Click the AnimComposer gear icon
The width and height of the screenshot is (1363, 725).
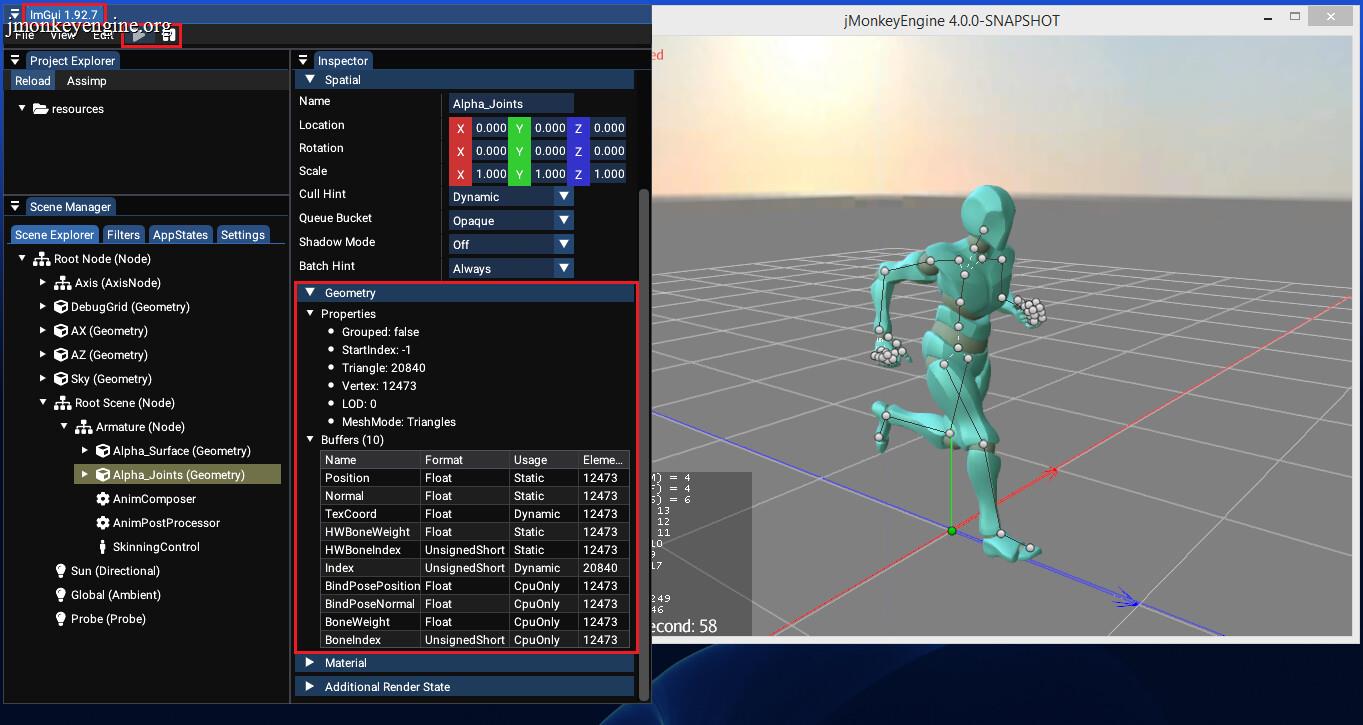point(102,499)
